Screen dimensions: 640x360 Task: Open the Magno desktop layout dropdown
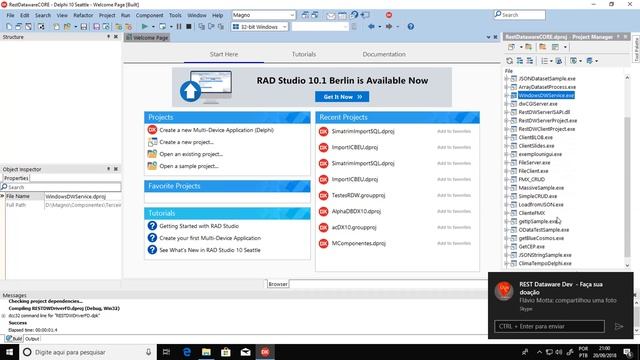pyautogui.click(x=292, y=15)
